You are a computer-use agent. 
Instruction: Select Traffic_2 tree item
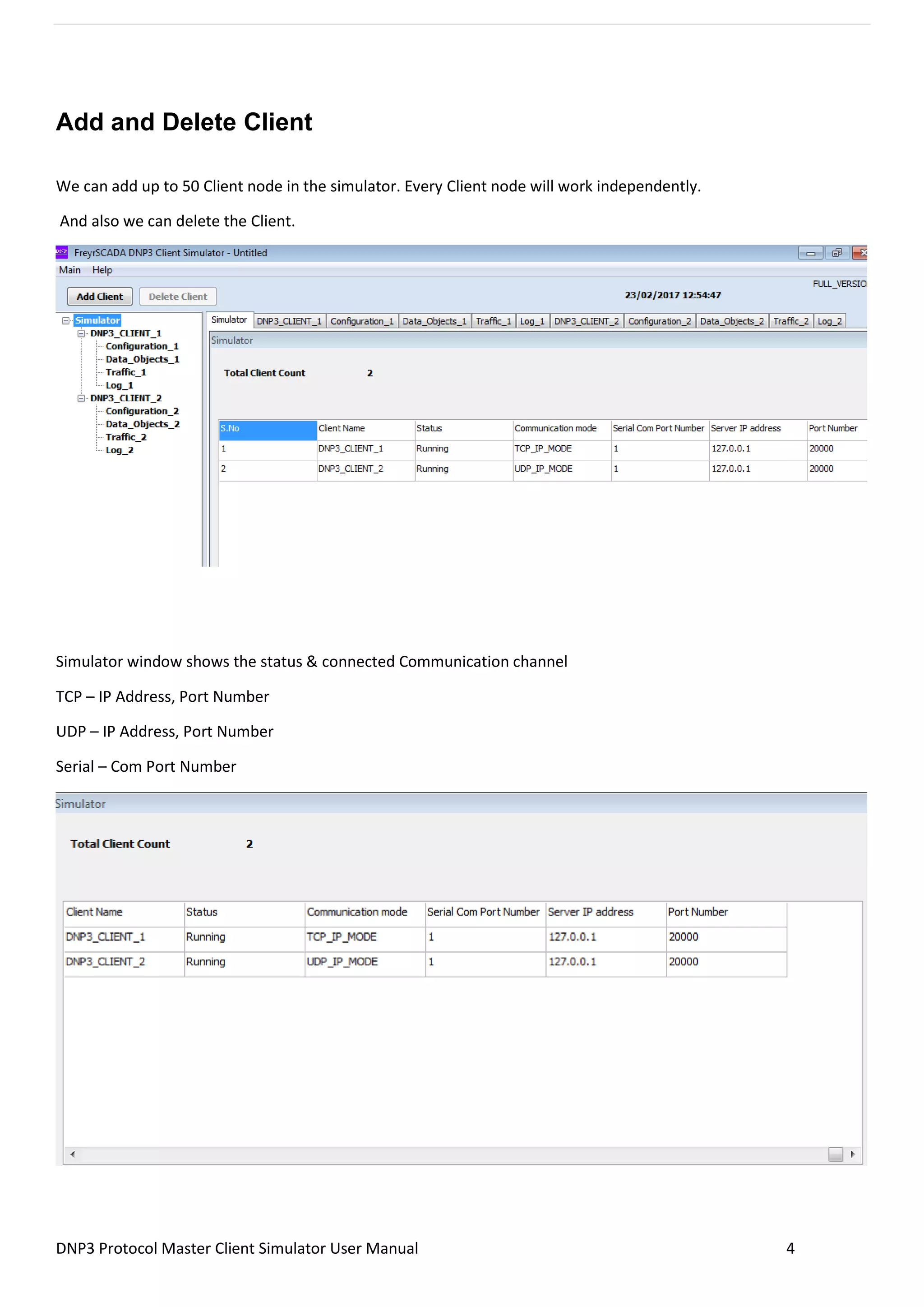pos(126,437)
